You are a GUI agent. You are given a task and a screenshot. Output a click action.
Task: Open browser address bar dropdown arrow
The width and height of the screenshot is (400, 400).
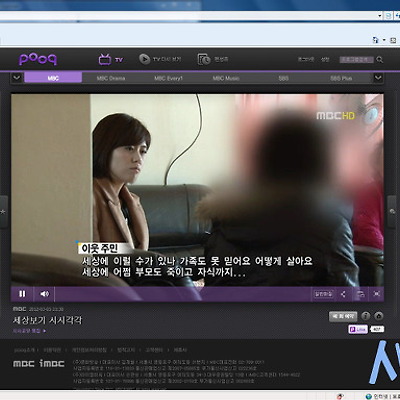pos(380,16)
